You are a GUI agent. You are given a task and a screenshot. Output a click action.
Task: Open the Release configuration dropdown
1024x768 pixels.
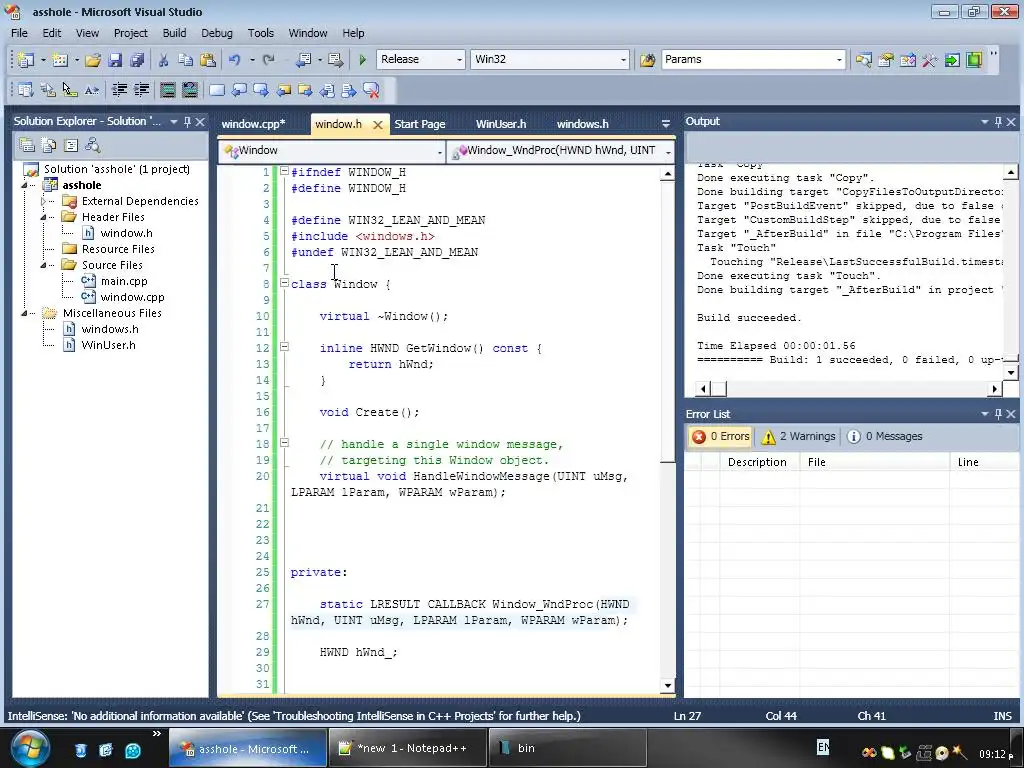459,59
